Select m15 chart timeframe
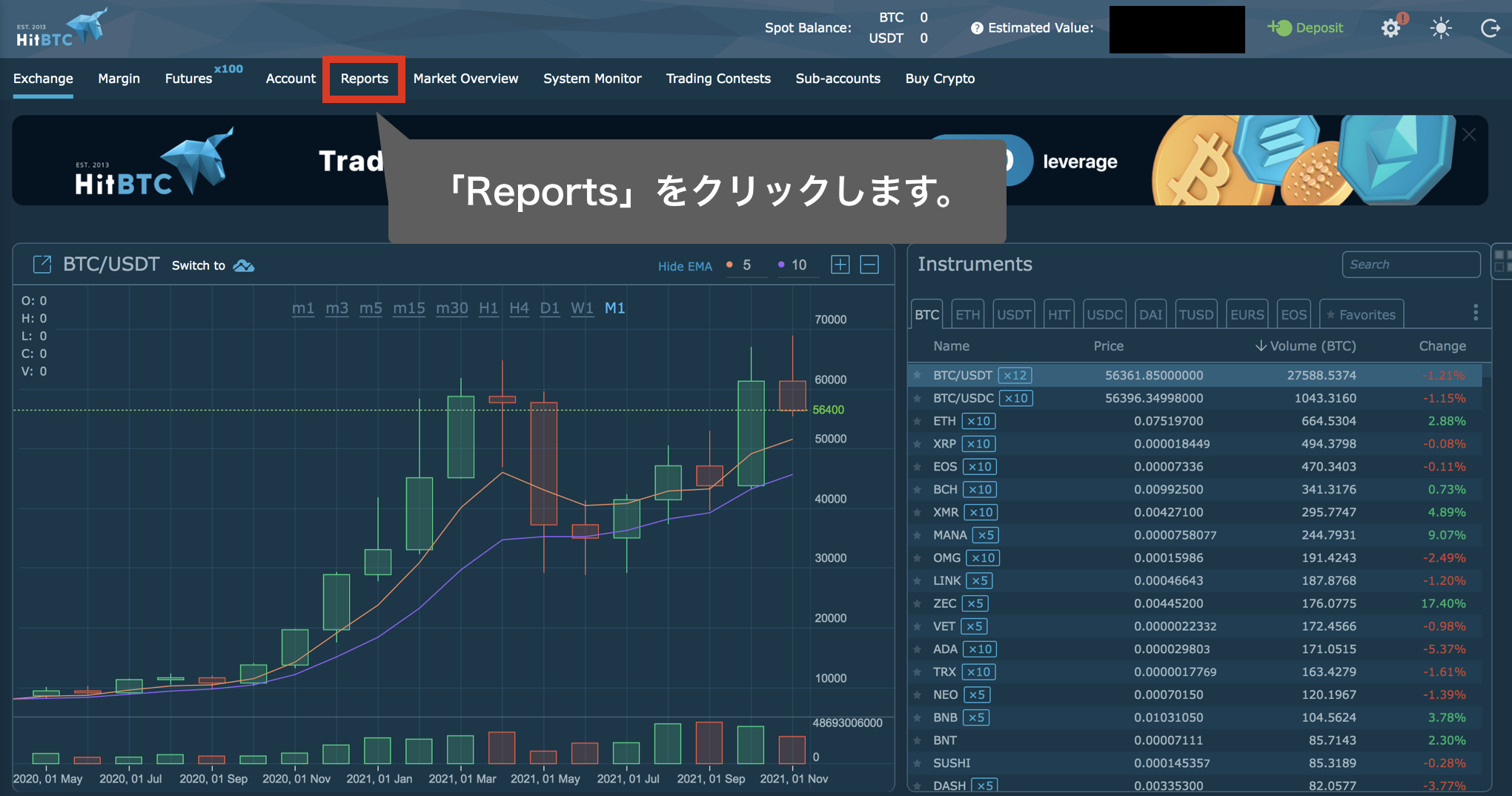This screenshot has width=1512, height=796. 409,308
